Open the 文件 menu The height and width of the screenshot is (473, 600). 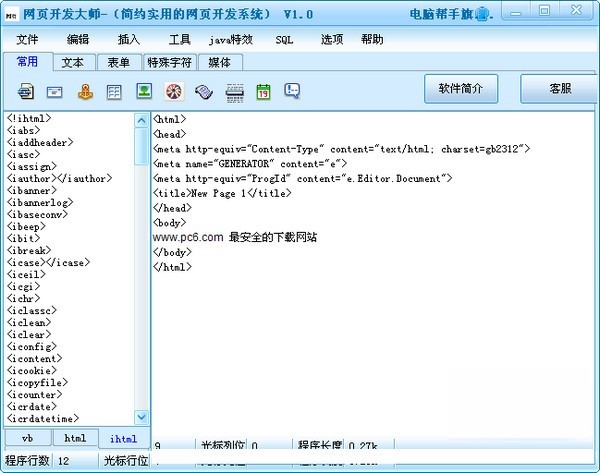(x=27, y=40)
